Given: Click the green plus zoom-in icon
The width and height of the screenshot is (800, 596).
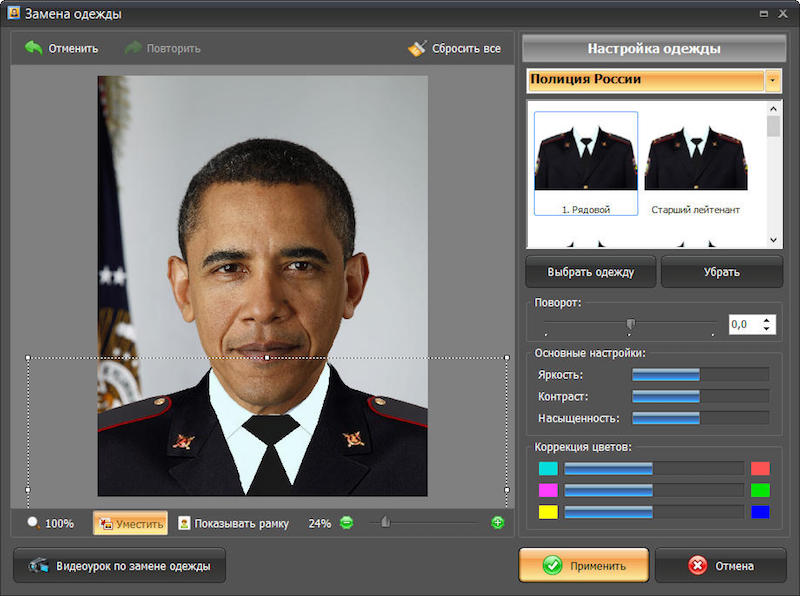Looking at the screenshot, I should tap(497, 523).
